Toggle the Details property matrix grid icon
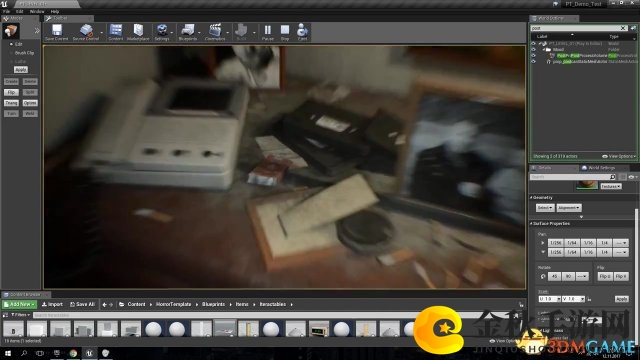640x360 pixels. (622, 177)
